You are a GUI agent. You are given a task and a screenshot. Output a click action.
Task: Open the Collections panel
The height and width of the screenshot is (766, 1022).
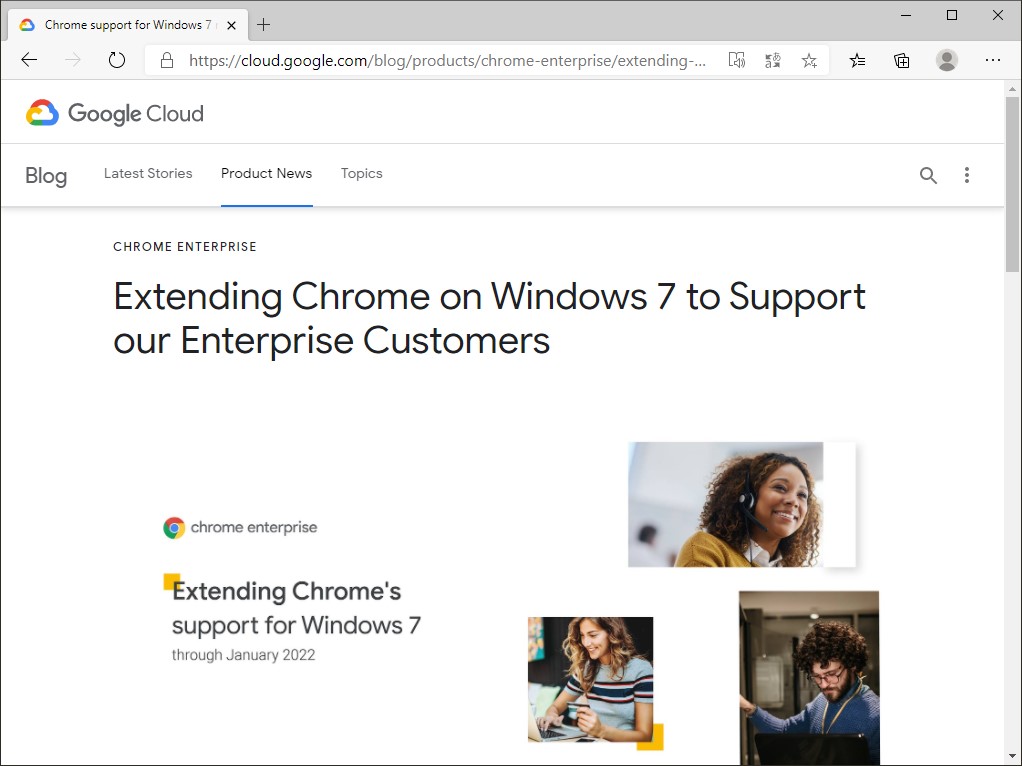pyautogui.click(x=901, y=60)
